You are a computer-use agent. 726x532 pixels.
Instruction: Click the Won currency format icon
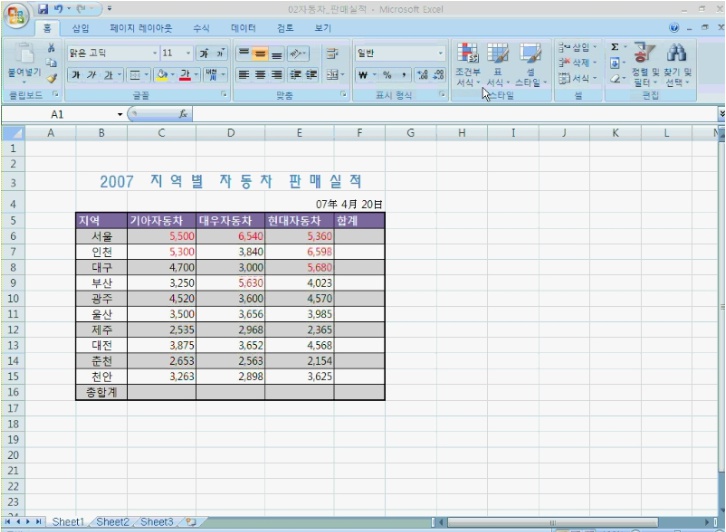click(x=363, y=75)
